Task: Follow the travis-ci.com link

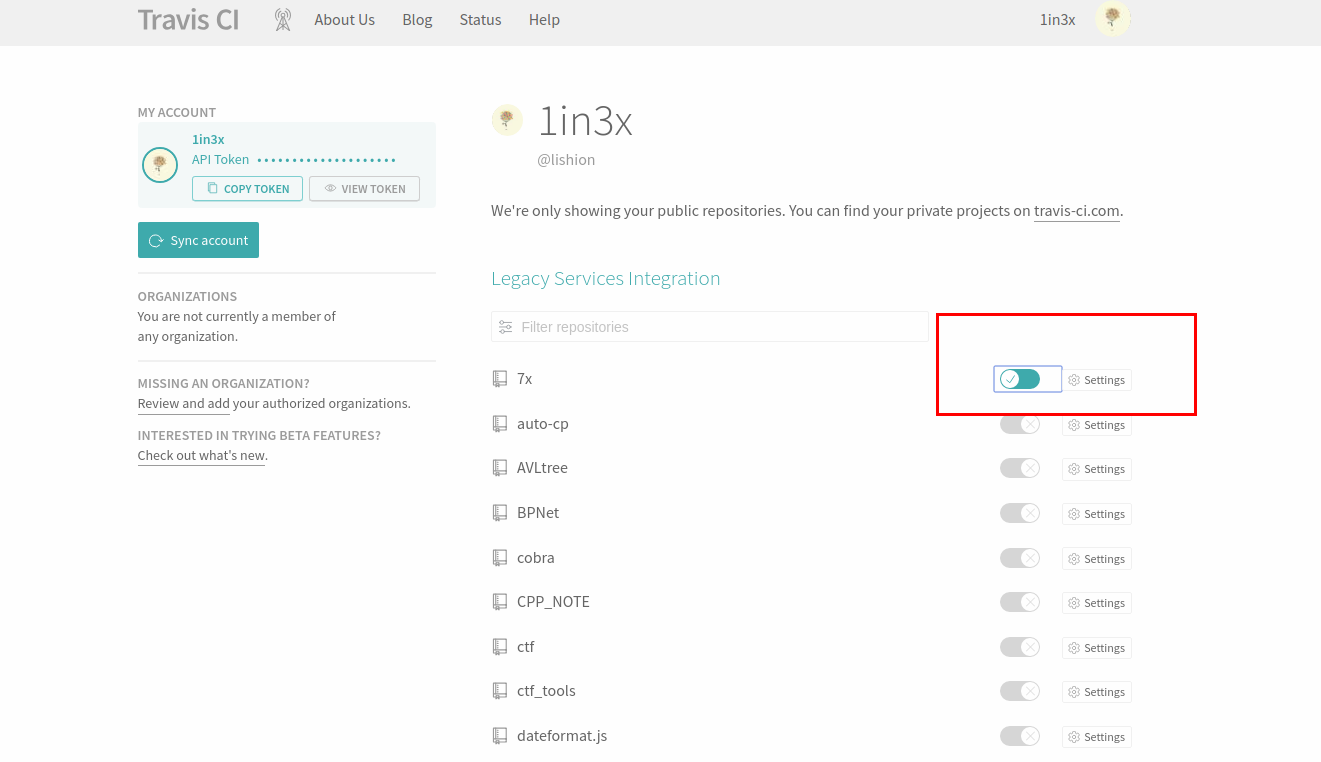Action: coord(1076,211)
